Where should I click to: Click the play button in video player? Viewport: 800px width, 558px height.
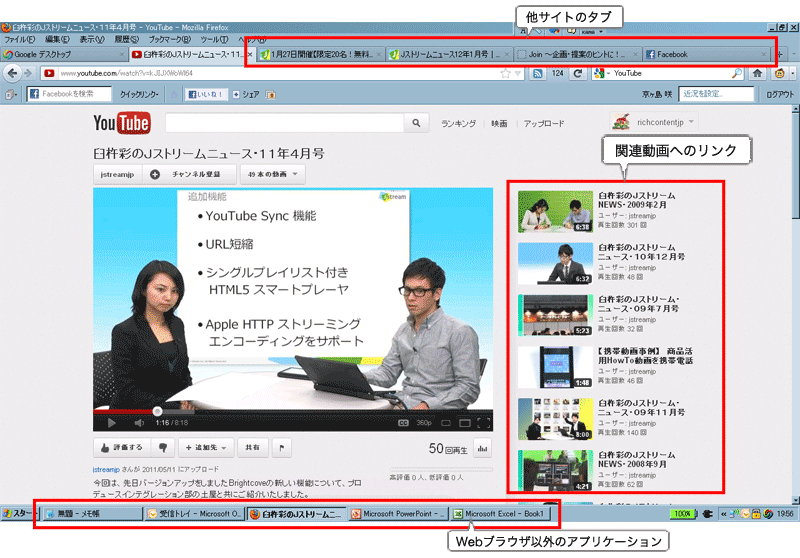point(111,423)
